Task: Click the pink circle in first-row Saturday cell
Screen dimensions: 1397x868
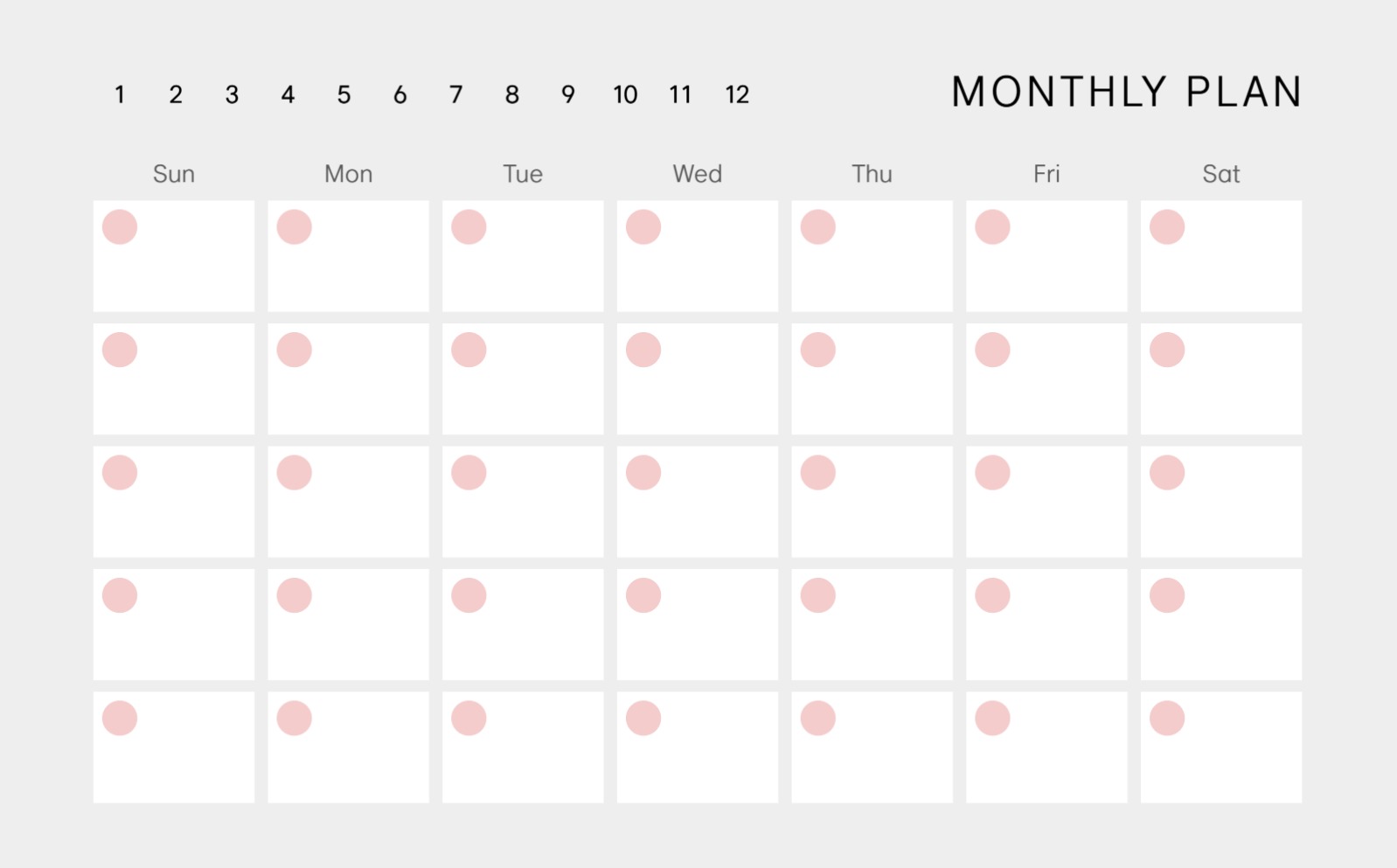Action: tap(1167, 227)
